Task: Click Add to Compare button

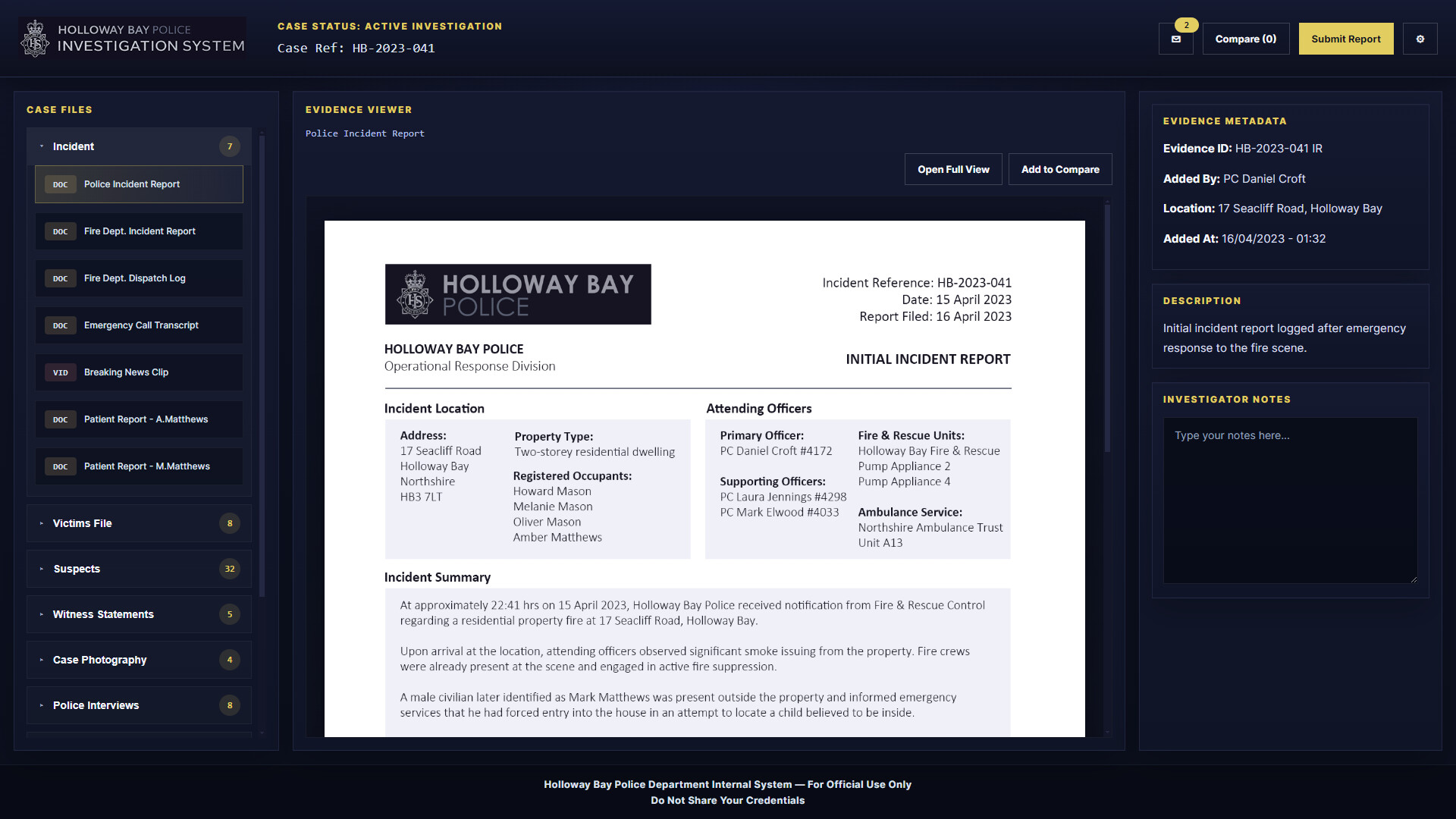Action: (x=1059, y=169)
